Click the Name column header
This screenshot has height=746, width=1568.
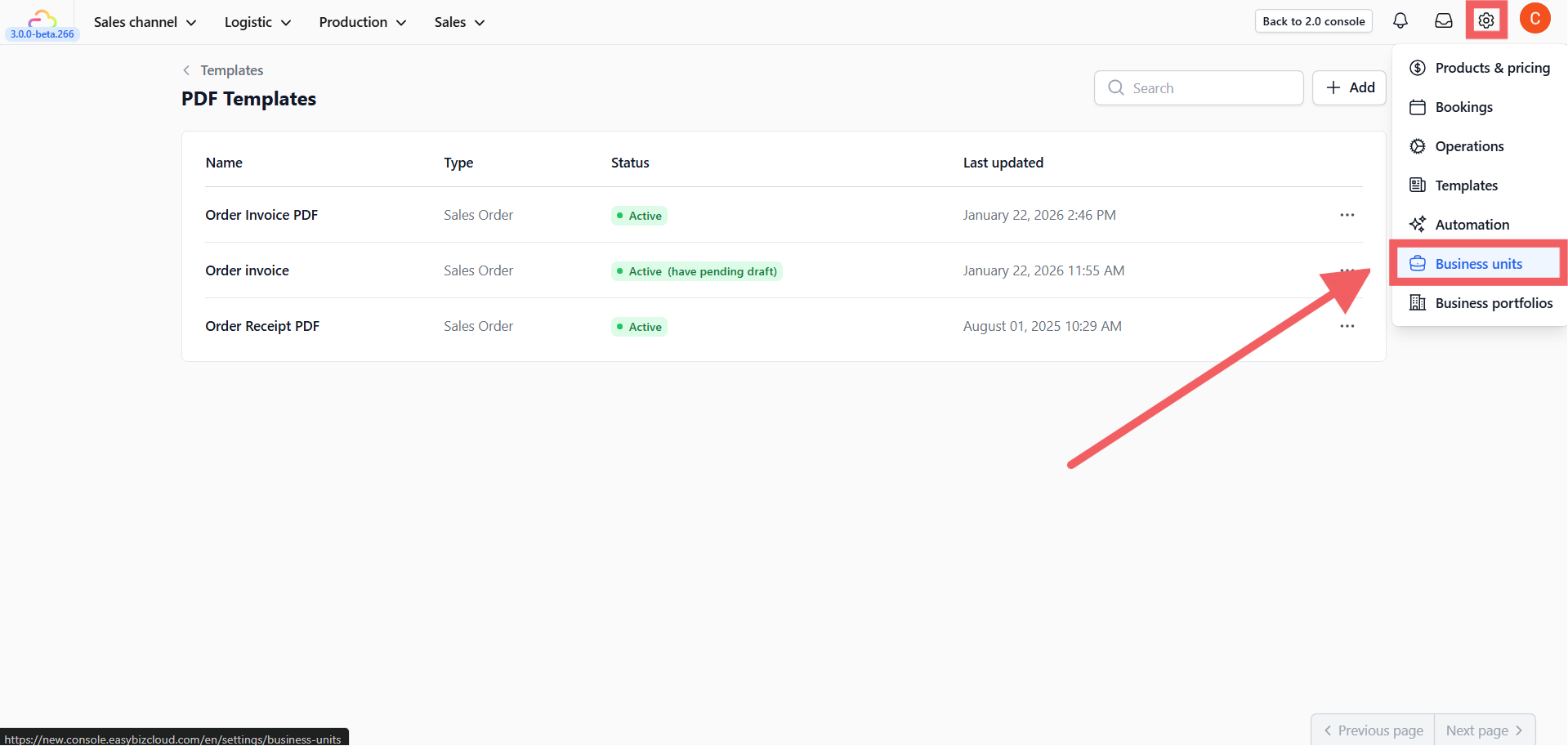coord(224,163)
